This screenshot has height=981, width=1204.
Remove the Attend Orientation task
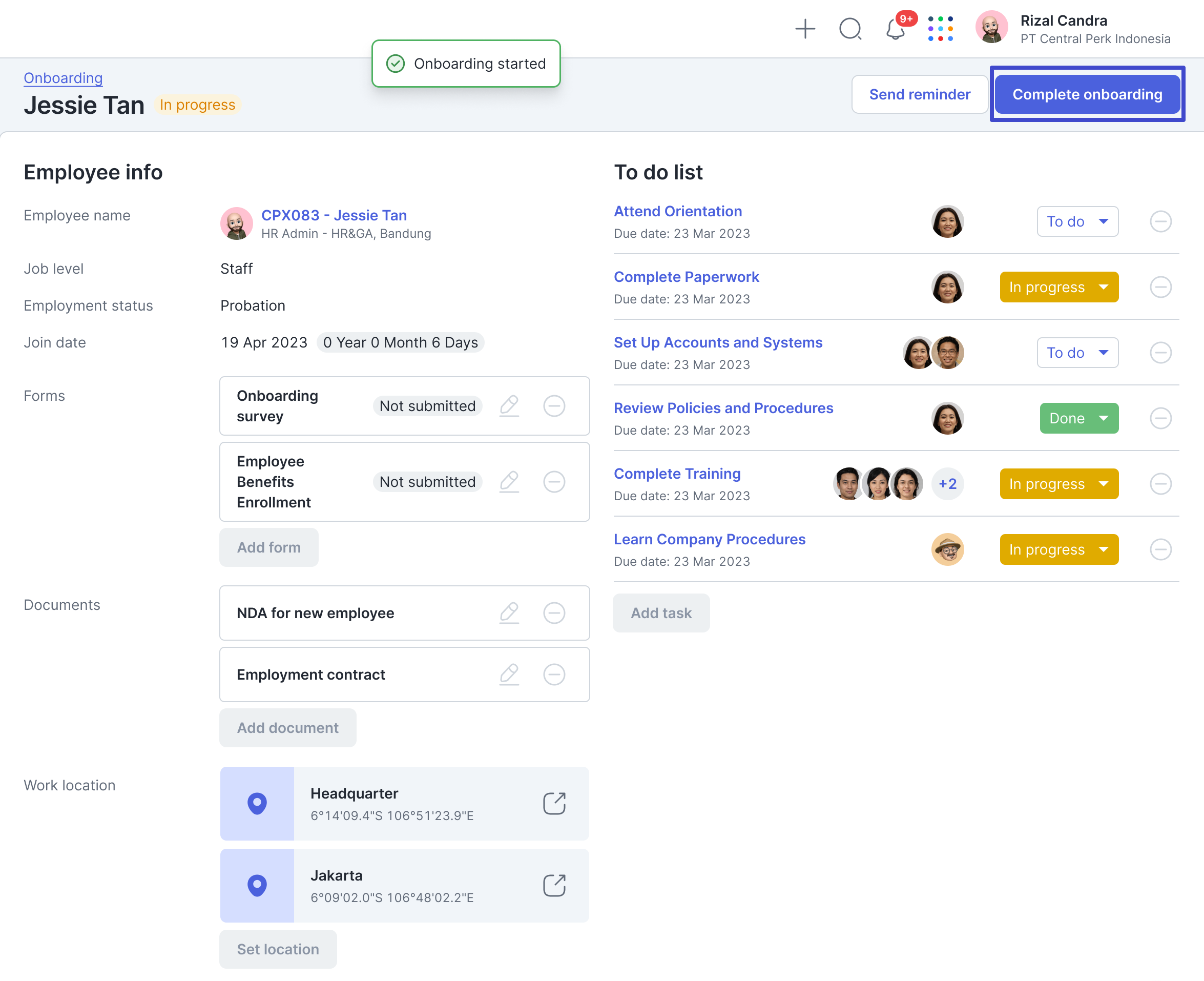coord(1160,221)
